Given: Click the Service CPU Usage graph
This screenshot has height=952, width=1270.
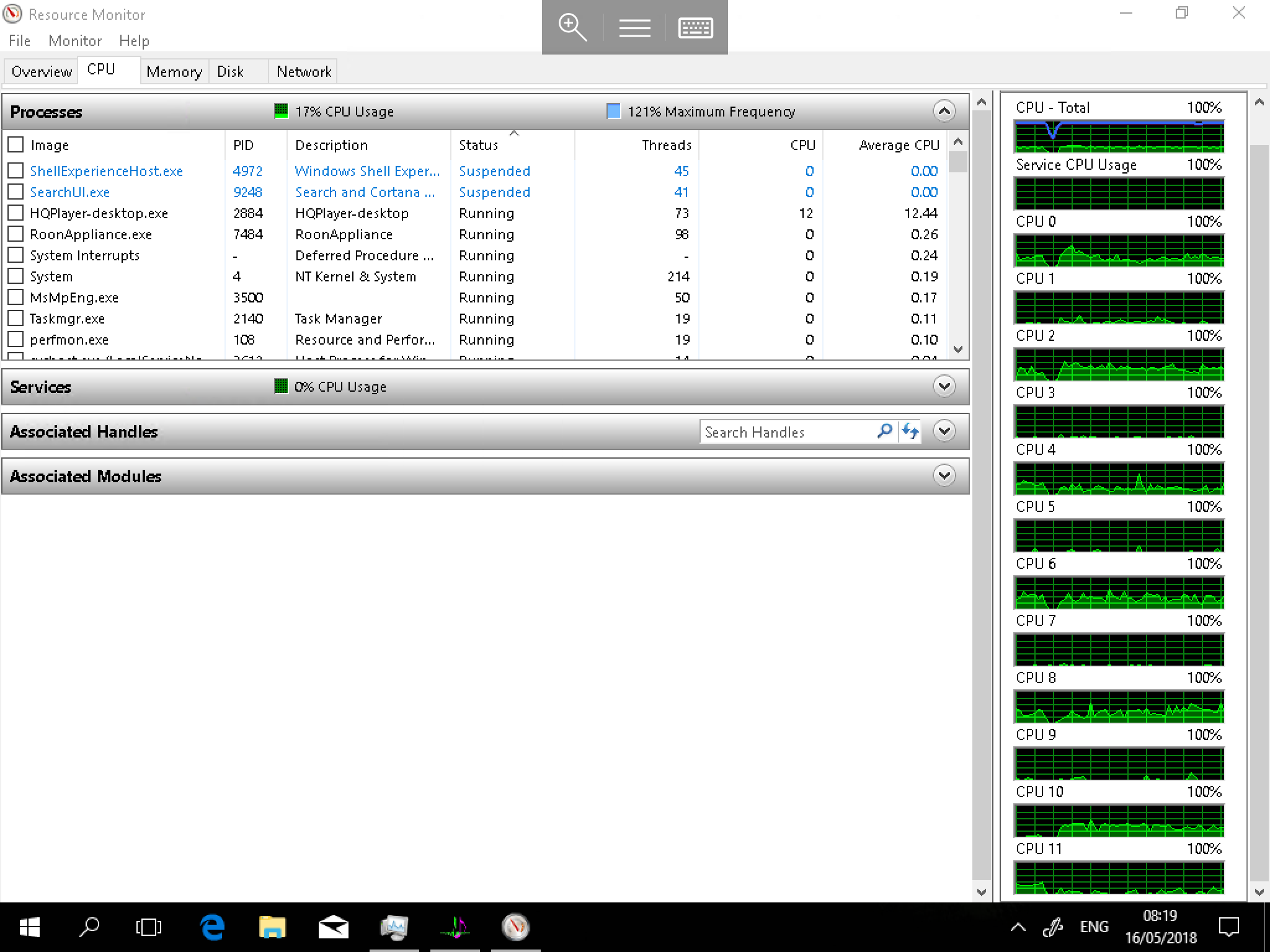Looking at the screenshot, I should click(1119, 193).
